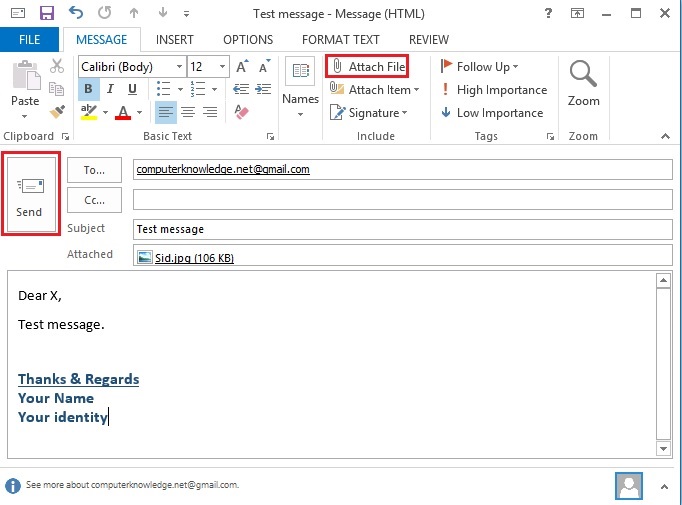Open the FILE tab
Image resolution: width=682 pixels, height=505 pixels.
pyautogui.click(x=29, y=40)
